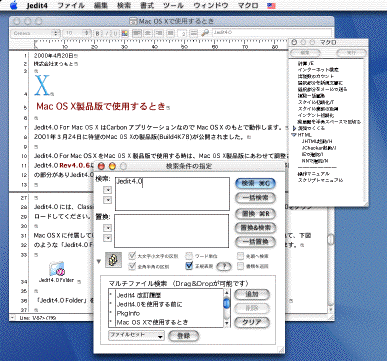
Task: Enable the search-from-top (先頭へ検索) checkbox
Action: [241, 256]
